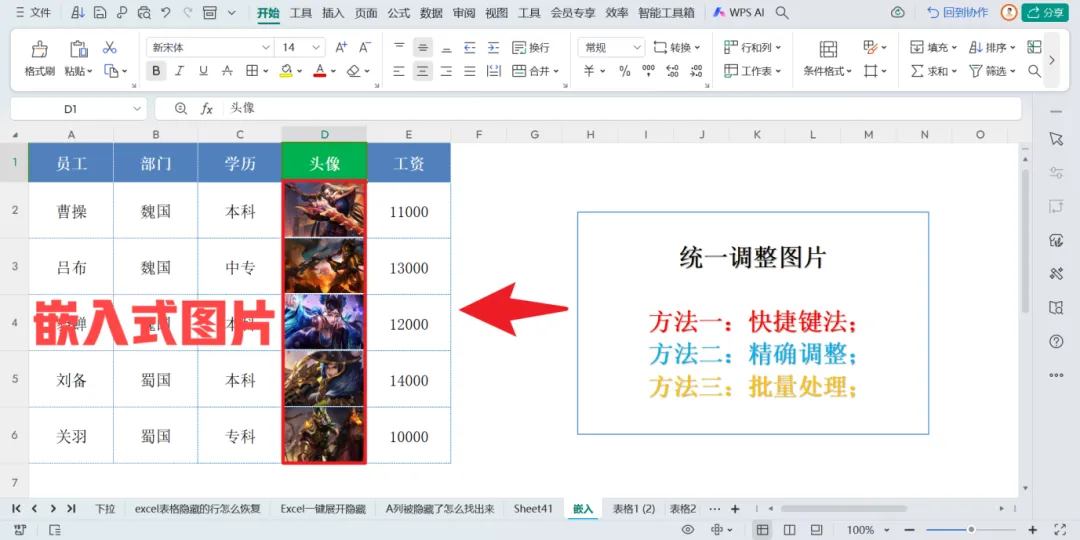This screenshot has width=1080, height=540.
Task: Select left horizontal alignment
Action: pos(399,70)
